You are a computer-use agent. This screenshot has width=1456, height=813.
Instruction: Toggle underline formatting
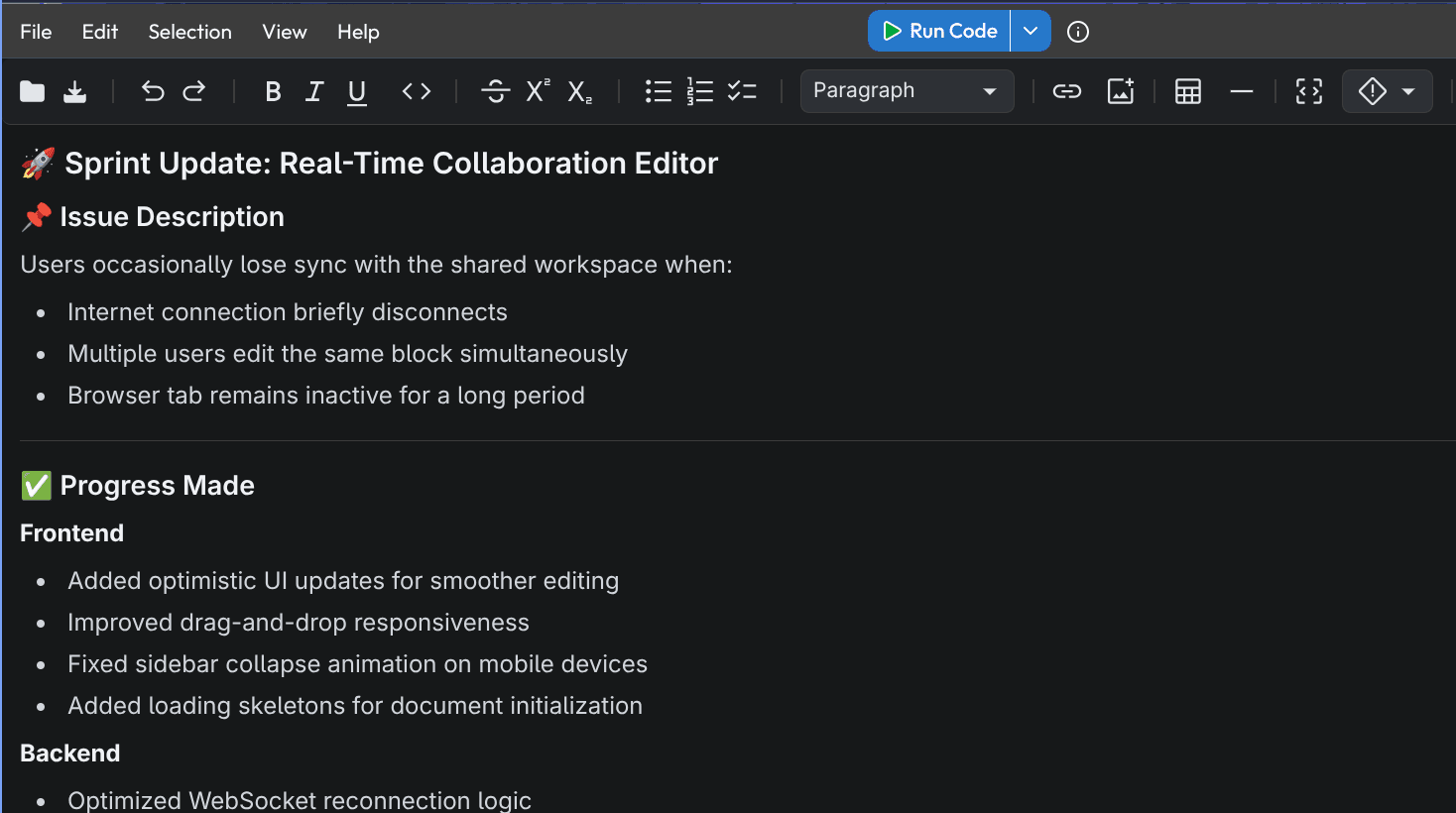(357, 93)
